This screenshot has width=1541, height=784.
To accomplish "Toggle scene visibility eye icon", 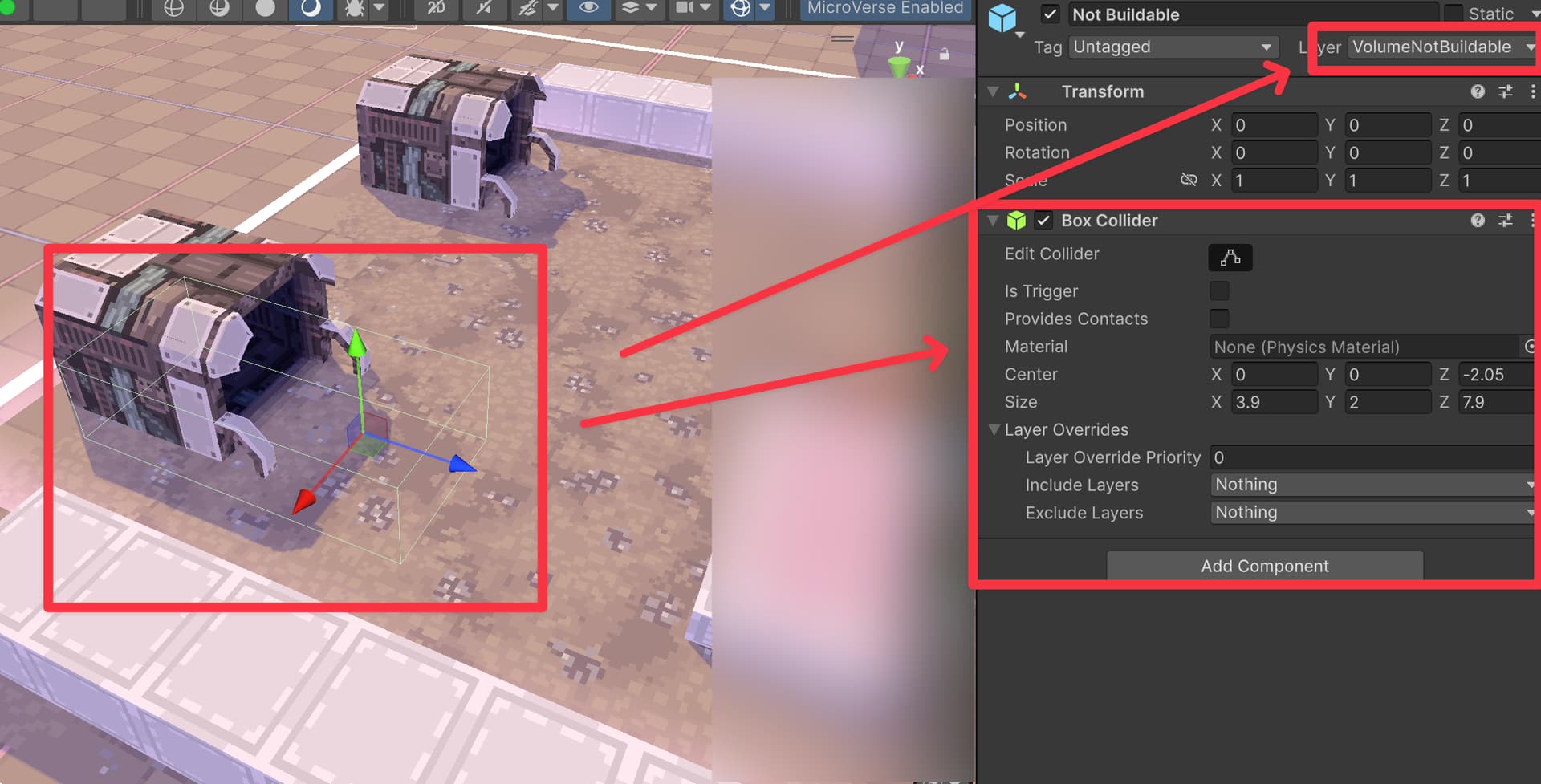I will pyautogui.click(x=588, y=8).
